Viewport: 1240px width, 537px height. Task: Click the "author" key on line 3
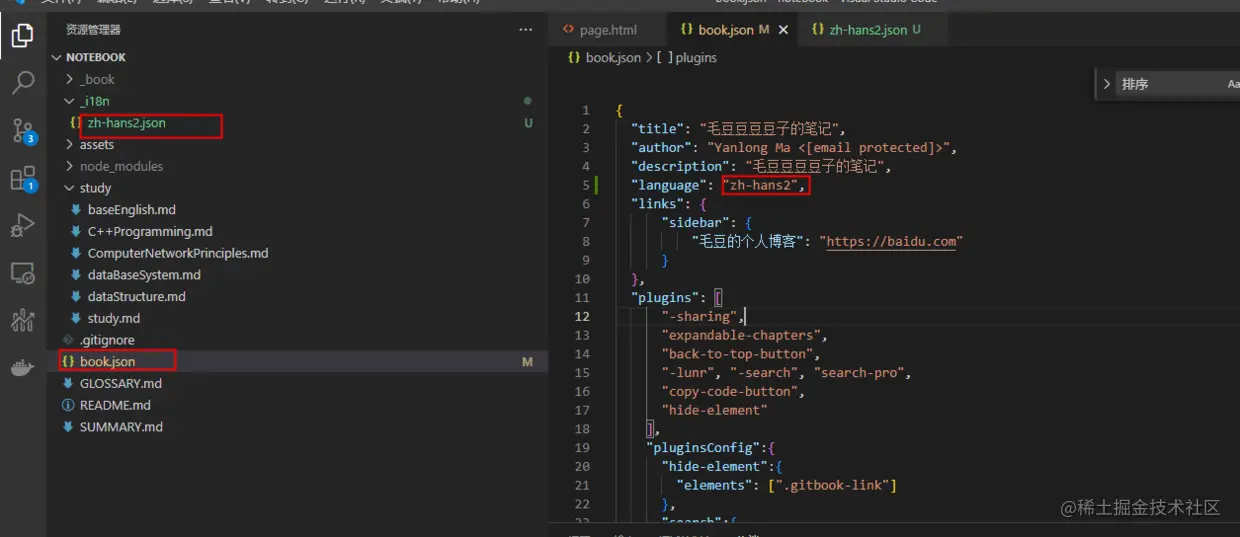coord(664,148)
